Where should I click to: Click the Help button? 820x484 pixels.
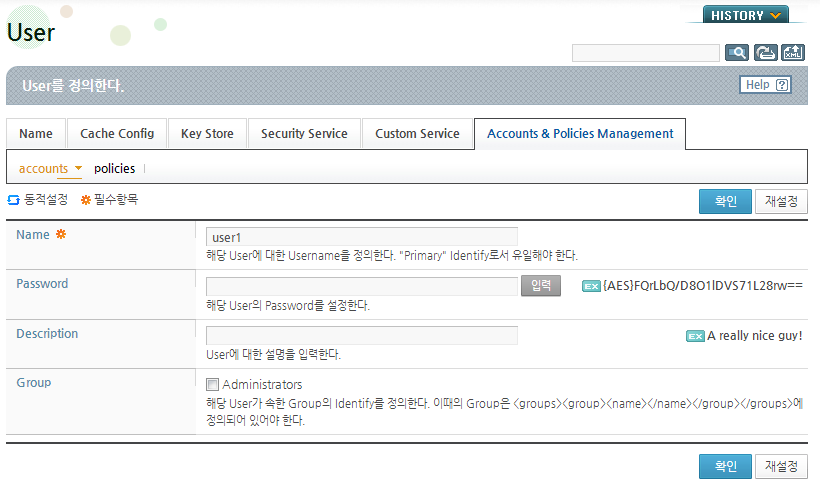point(766,85)
